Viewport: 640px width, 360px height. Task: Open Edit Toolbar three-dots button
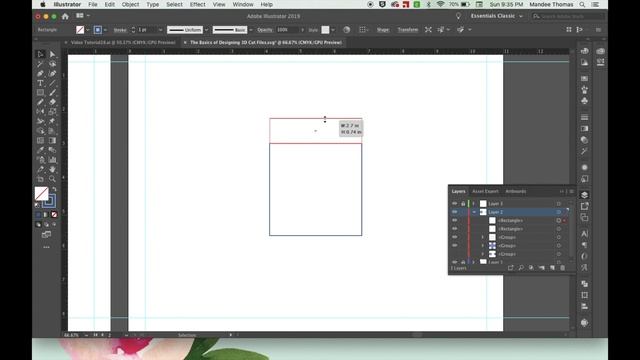coord(46,247)
